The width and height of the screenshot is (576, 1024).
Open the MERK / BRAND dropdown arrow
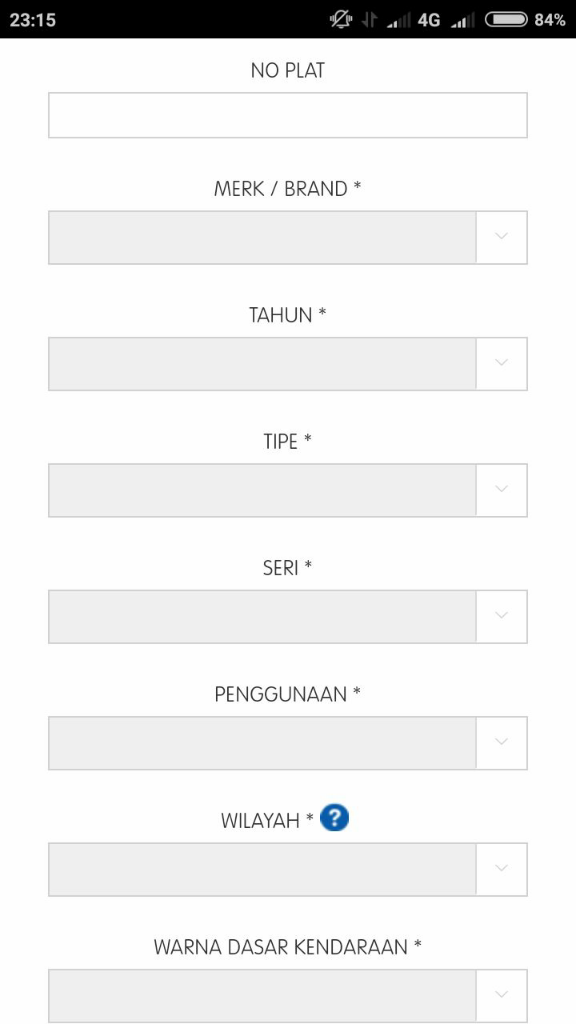click(x=502, y=237)
